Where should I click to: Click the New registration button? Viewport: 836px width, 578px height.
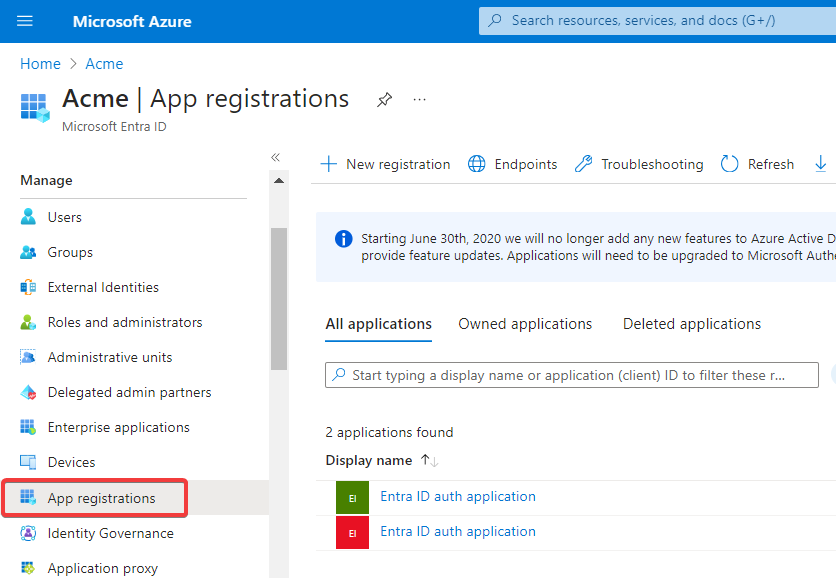[x=385, y=164]
